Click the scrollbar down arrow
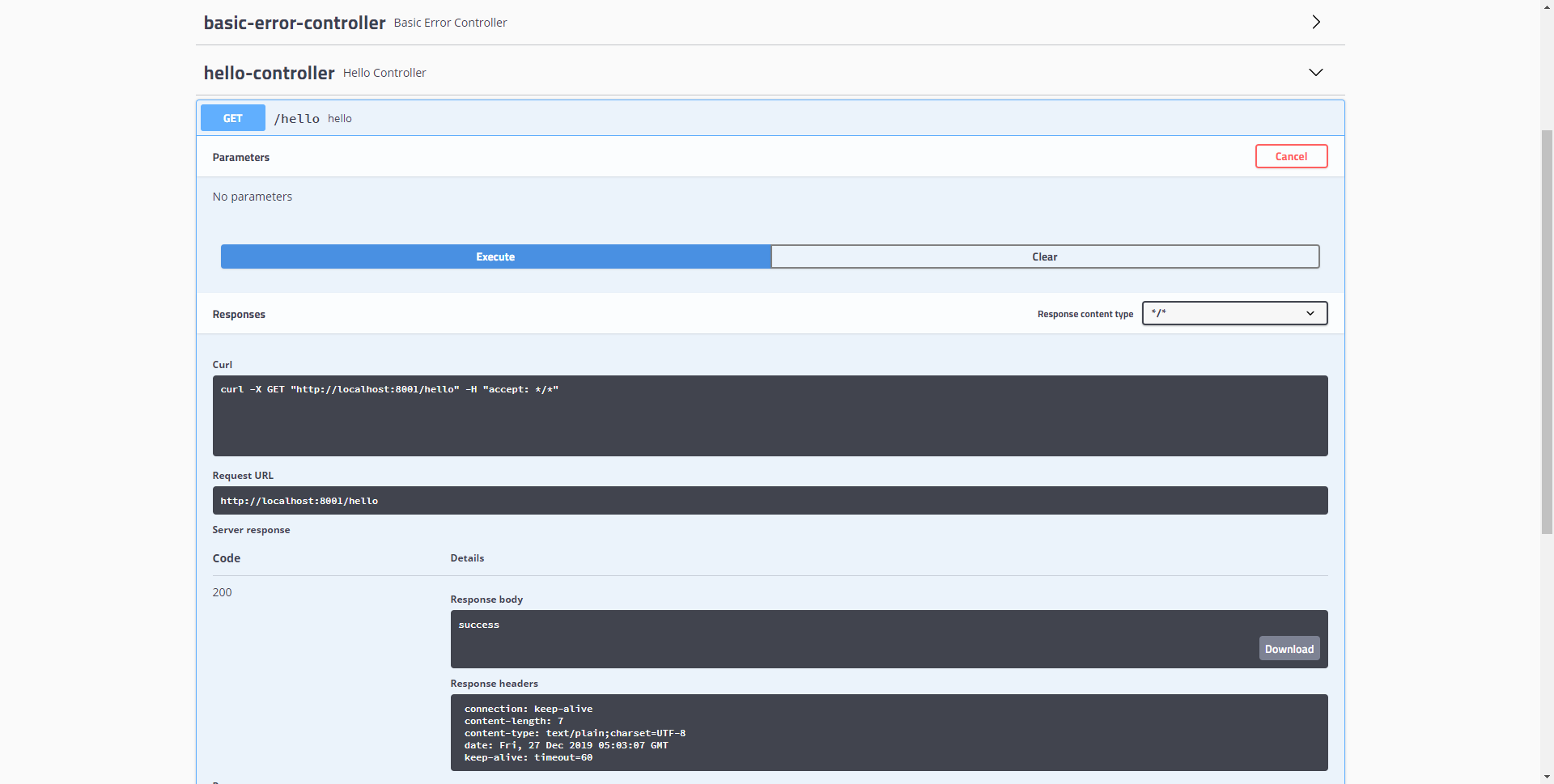This screenshot has height=784, width=1554. point(1547,777)
